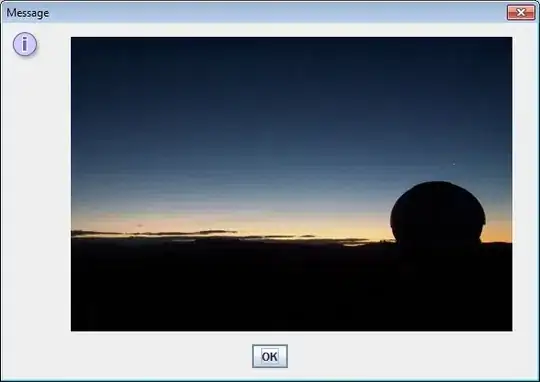Image resolution: width=540 pixels, height=382 pixels.
Task: Click the sunset observatory image
Action: click(x=291, y=184)
